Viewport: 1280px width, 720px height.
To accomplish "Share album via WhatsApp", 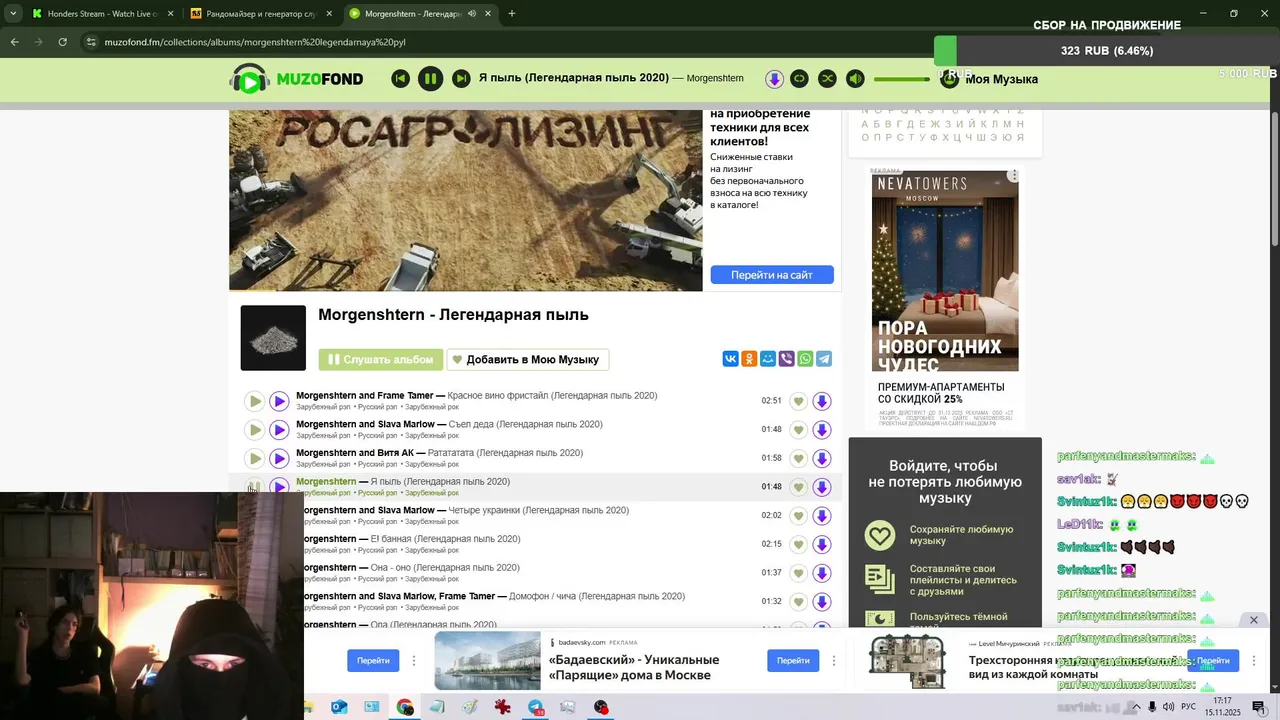I will (x=805, y=359).
